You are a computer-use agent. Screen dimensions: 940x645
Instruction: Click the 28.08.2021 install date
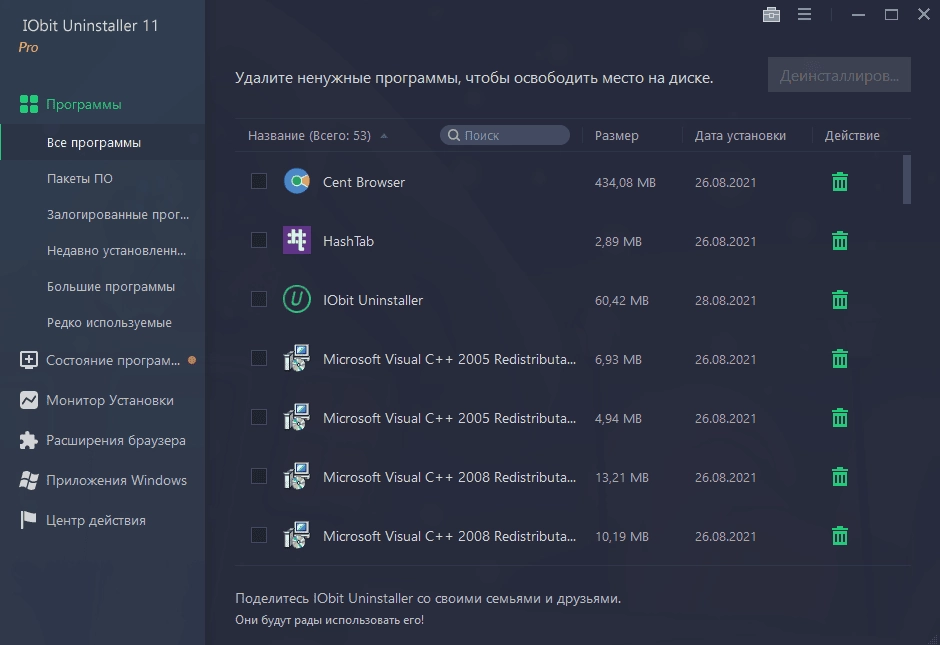[x=725, y=300]
